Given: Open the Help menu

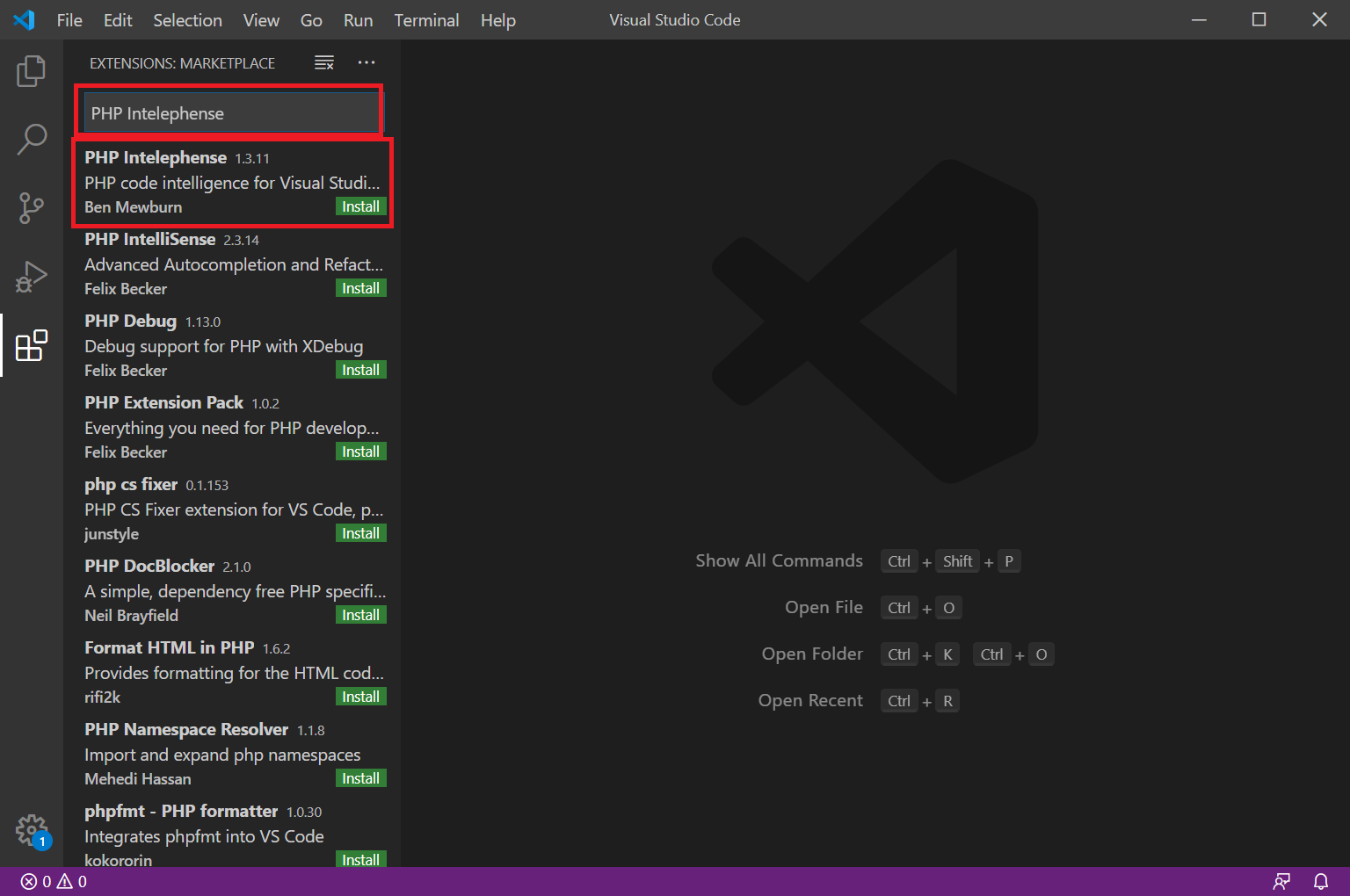Looking at the screenshot, I should [x=497, y=20].
